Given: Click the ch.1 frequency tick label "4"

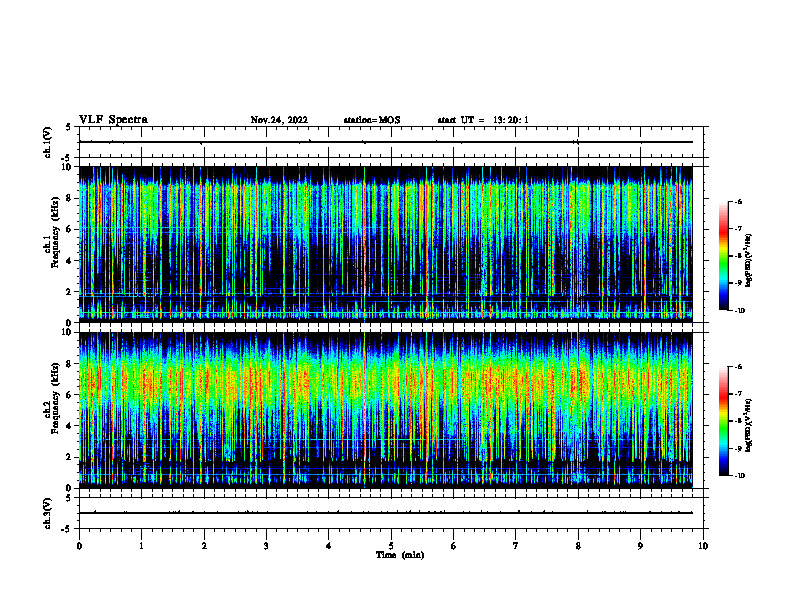Looking at the screenshot, I should (x=70, y=261).
